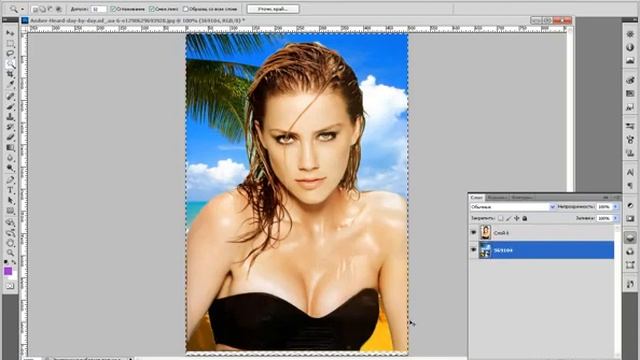
Task: Select the Magic Wand tool in the toolbox
Action: point(10,64)
